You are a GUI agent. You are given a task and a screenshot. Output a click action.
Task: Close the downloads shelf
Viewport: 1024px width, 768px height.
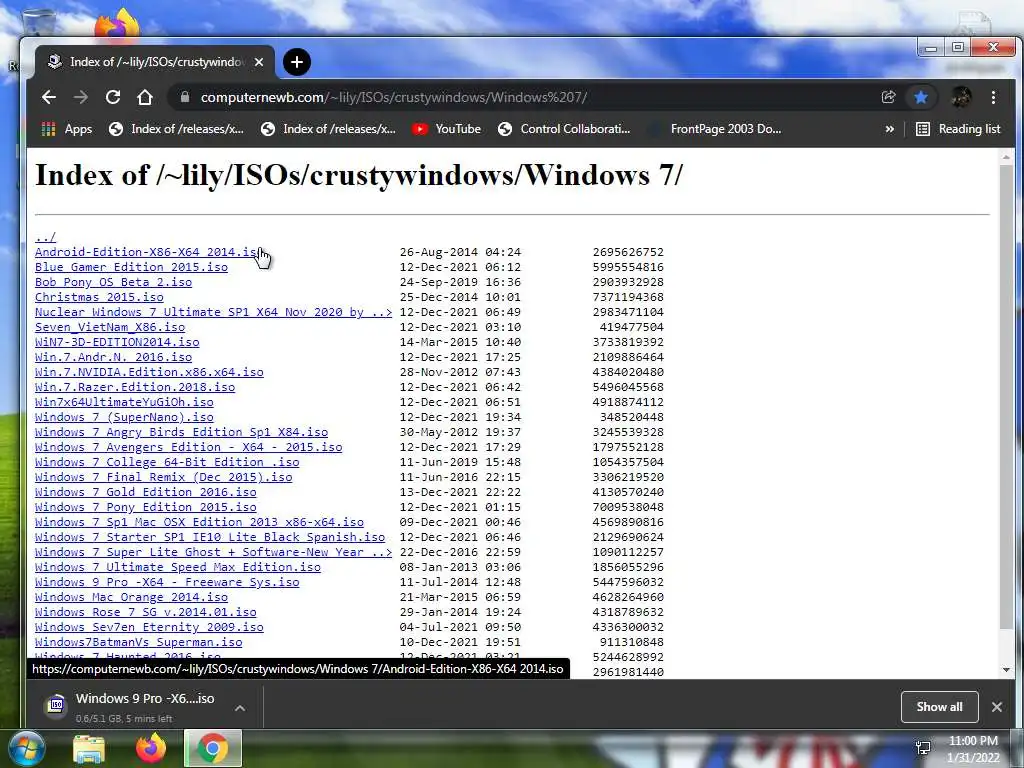997,707
